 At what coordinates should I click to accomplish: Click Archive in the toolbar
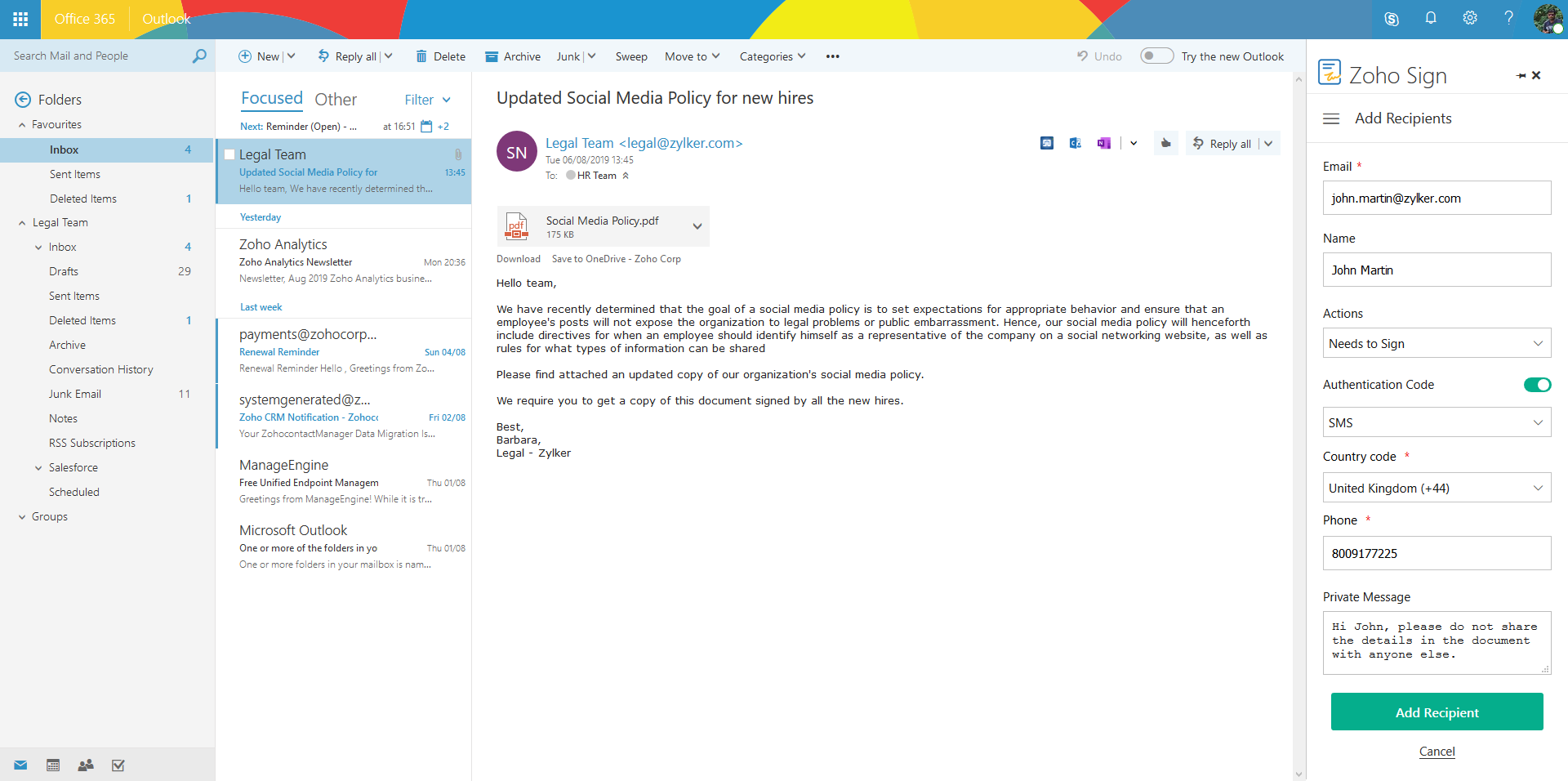tap(513, 56)
